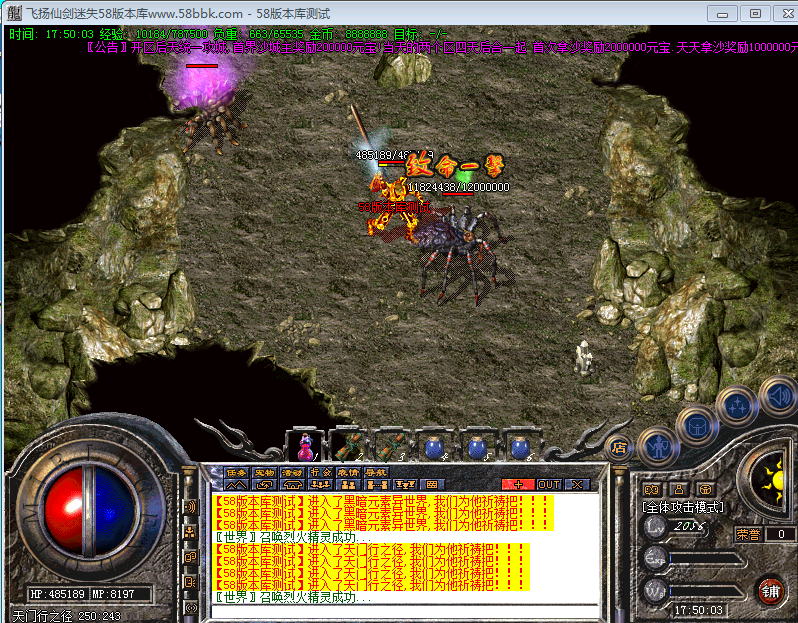Click the mountain map icon in chat toolbar
798x623 pixels.
[x=236, y=485]
